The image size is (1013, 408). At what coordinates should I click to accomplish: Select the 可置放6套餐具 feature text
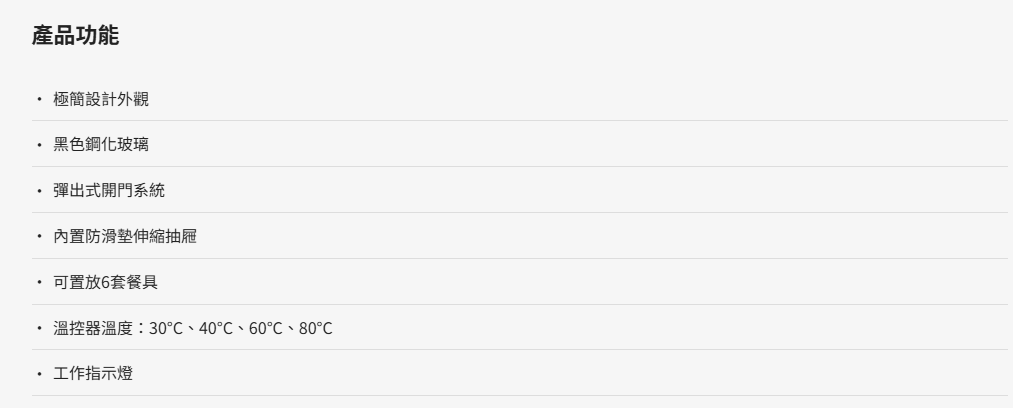105,282
